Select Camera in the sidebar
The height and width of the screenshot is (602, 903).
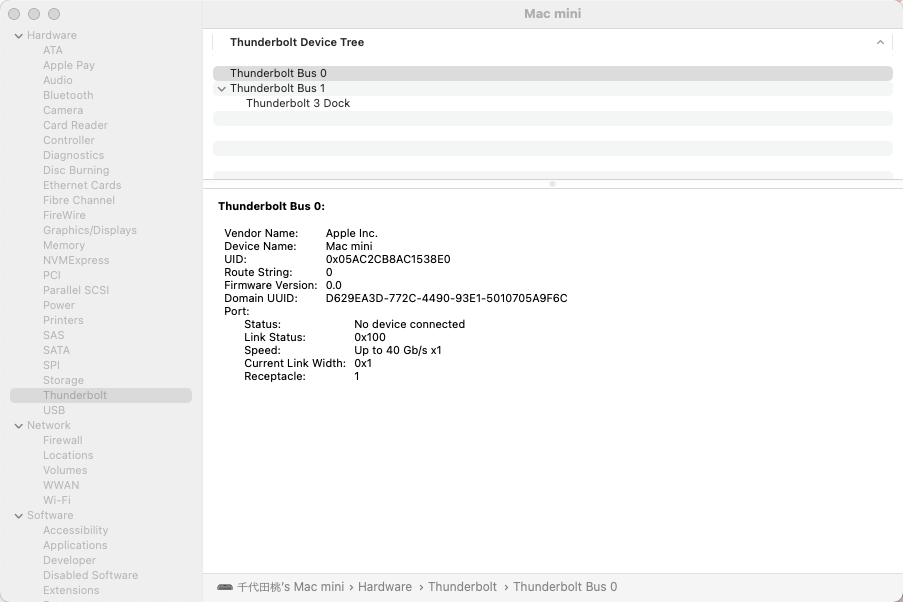pos(63,110)
